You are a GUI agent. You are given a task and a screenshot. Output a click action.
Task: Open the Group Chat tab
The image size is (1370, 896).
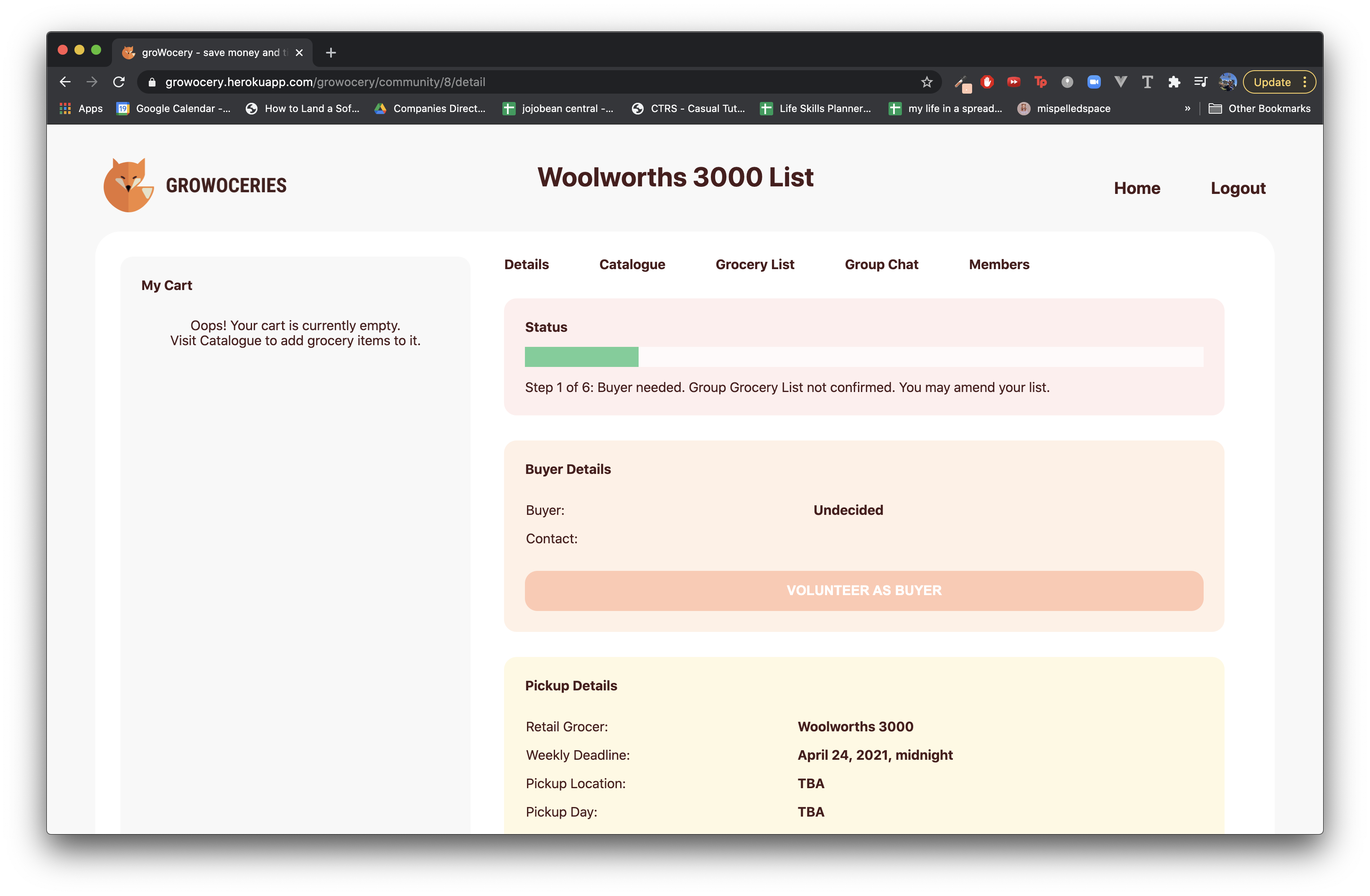pos(881,265)
